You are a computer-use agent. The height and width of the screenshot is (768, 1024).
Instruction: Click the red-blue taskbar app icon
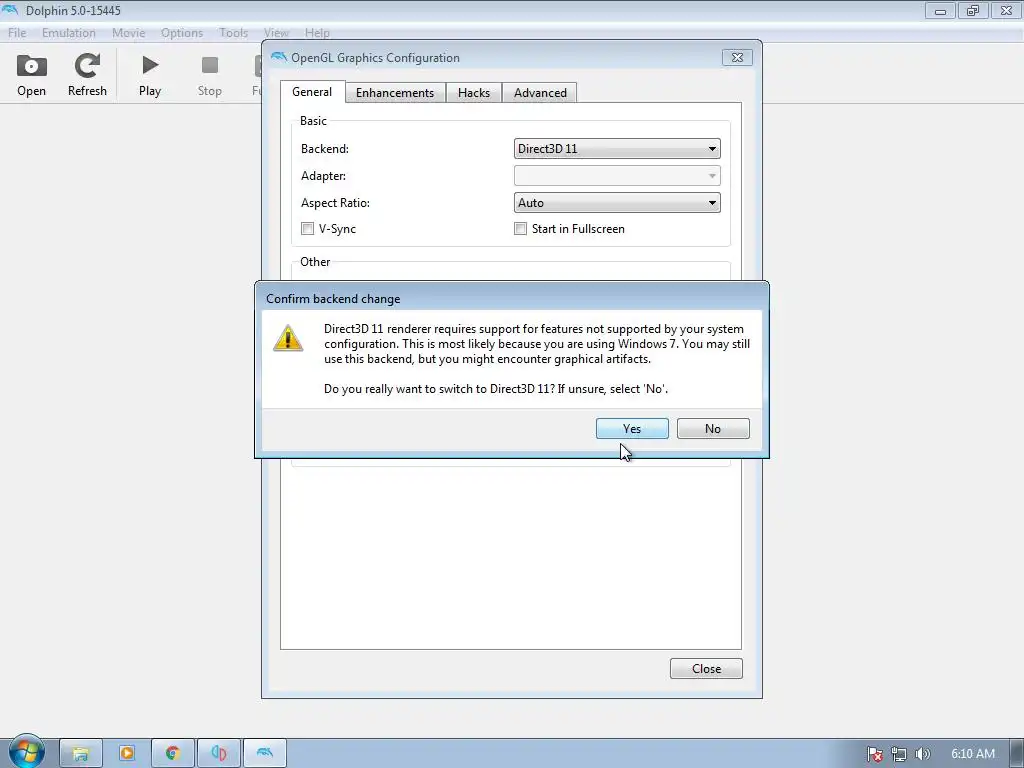[219, 754]
